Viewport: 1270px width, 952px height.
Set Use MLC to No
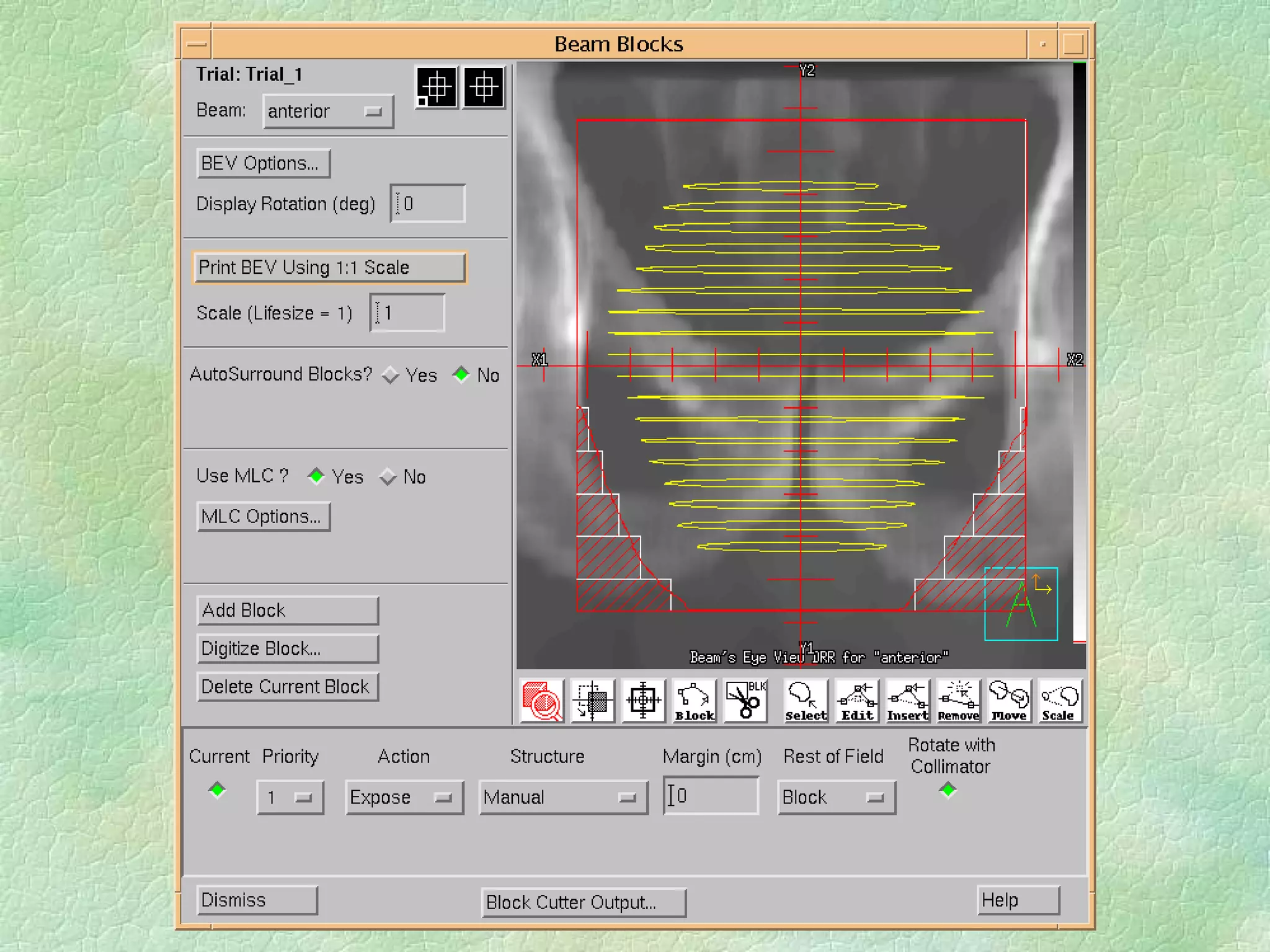click(388, 477)
